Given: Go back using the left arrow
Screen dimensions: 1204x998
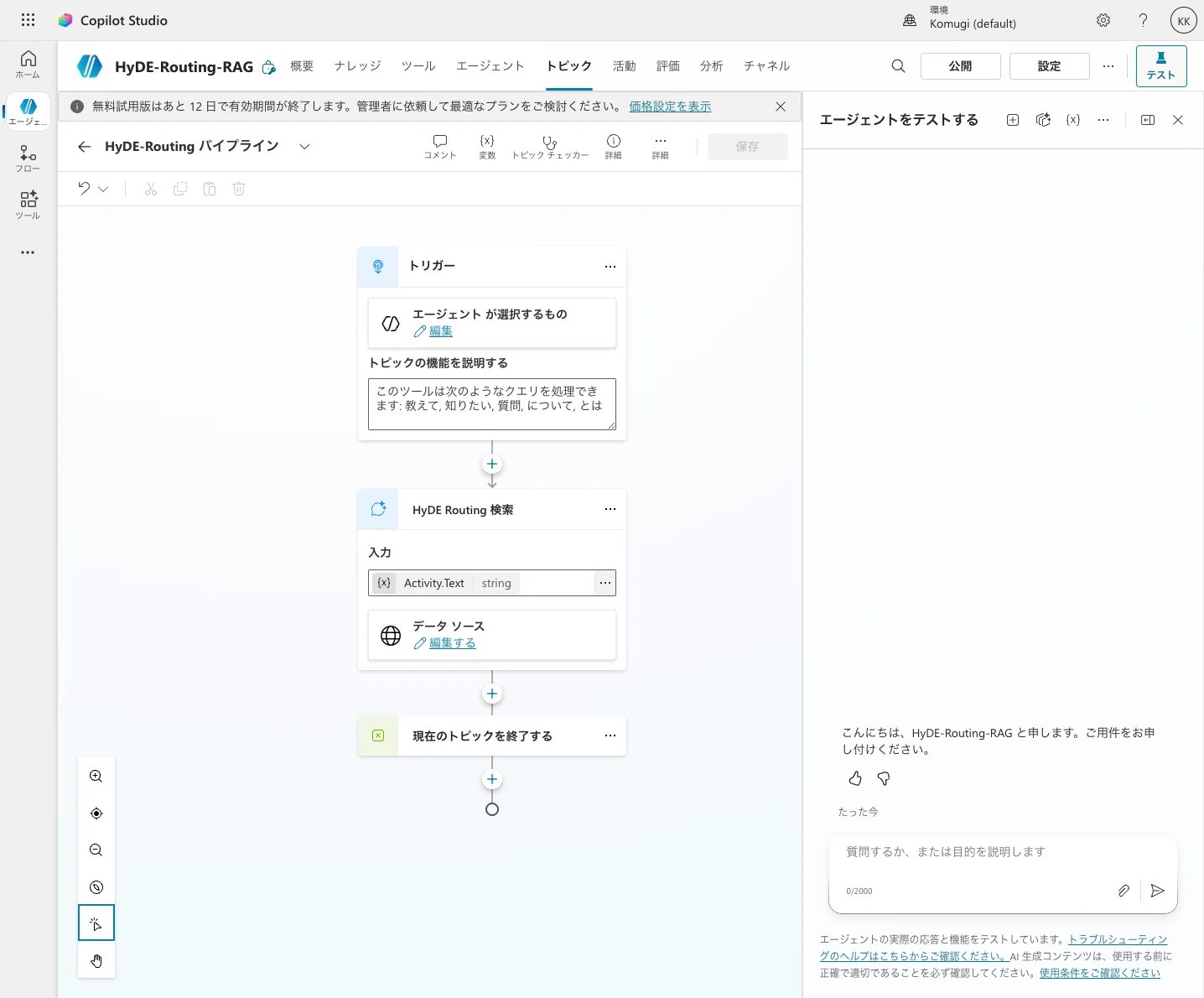Looking at the screenshot, I should (84, 147).
